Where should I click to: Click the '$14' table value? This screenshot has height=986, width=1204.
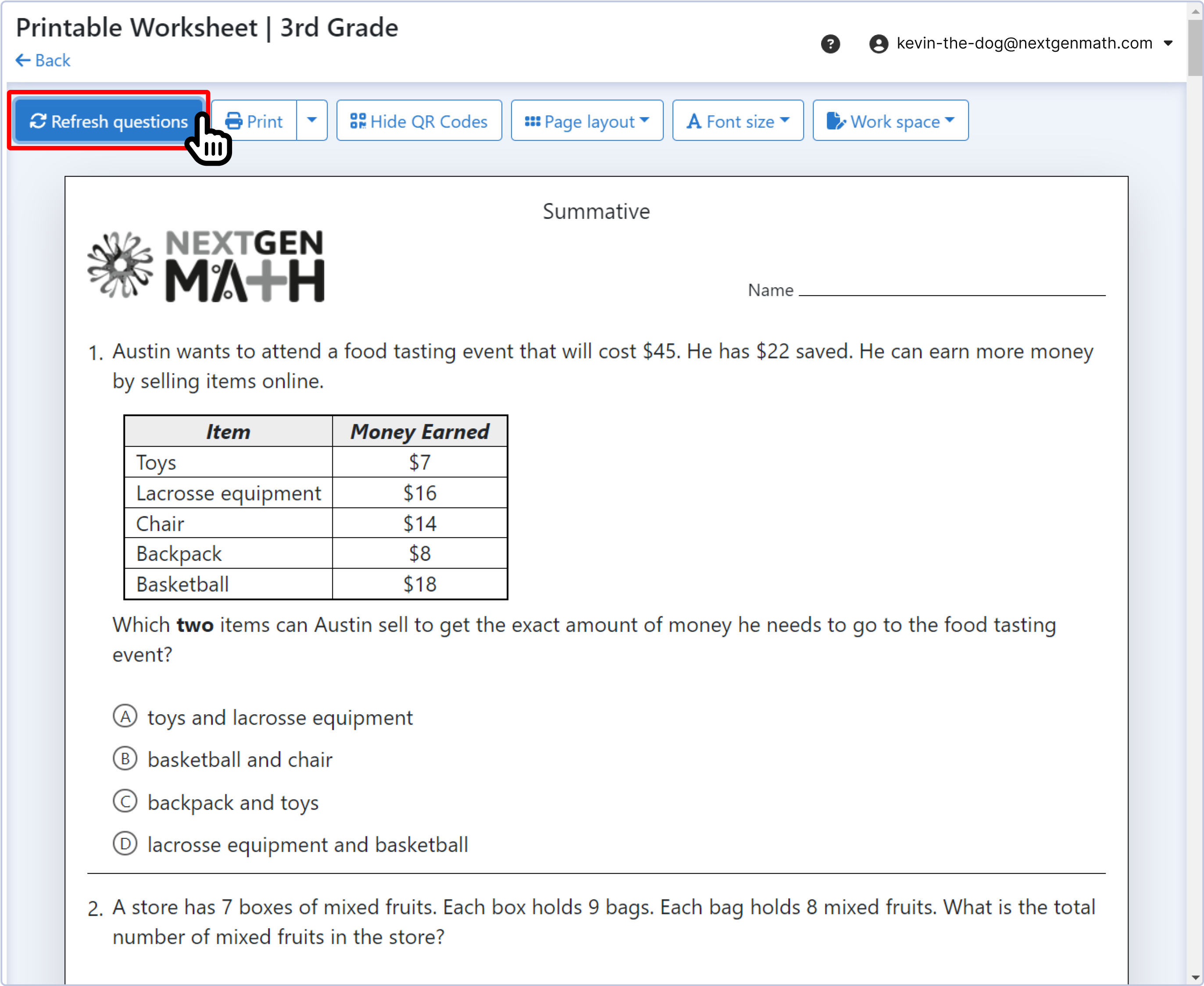click(x=420, y=523)
